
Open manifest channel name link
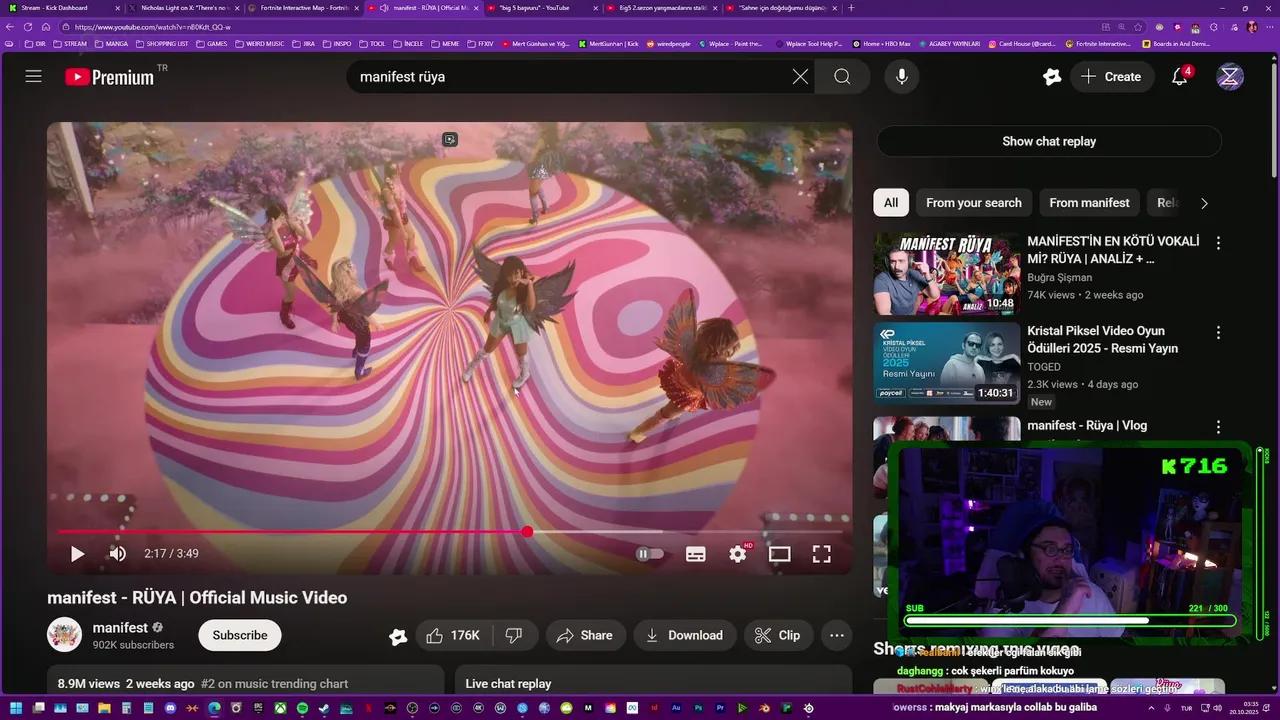(120, 628)
